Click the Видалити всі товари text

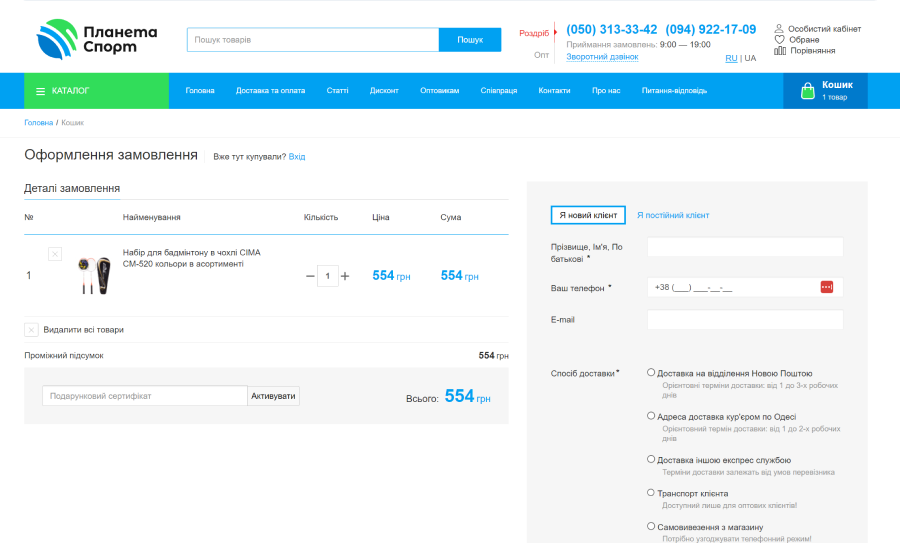[84, 330]
